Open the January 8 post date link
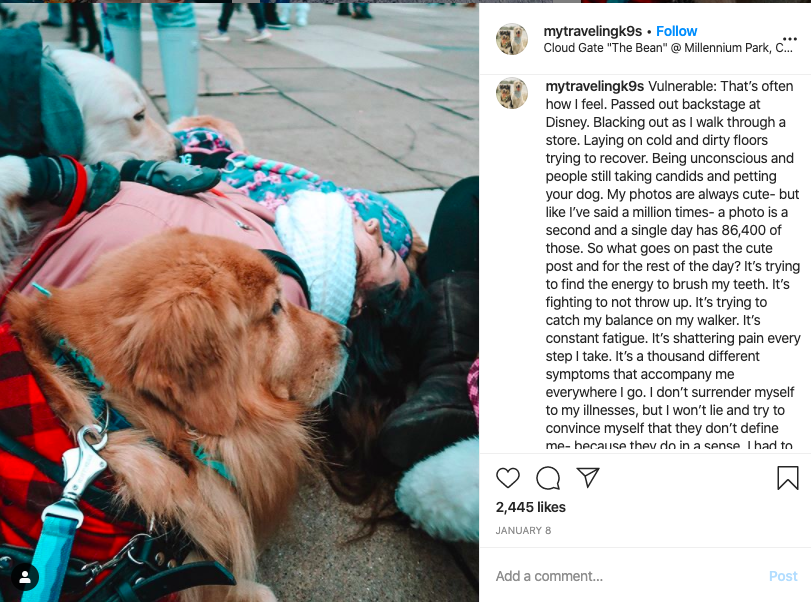811x602 pixels. coord(523,531)
